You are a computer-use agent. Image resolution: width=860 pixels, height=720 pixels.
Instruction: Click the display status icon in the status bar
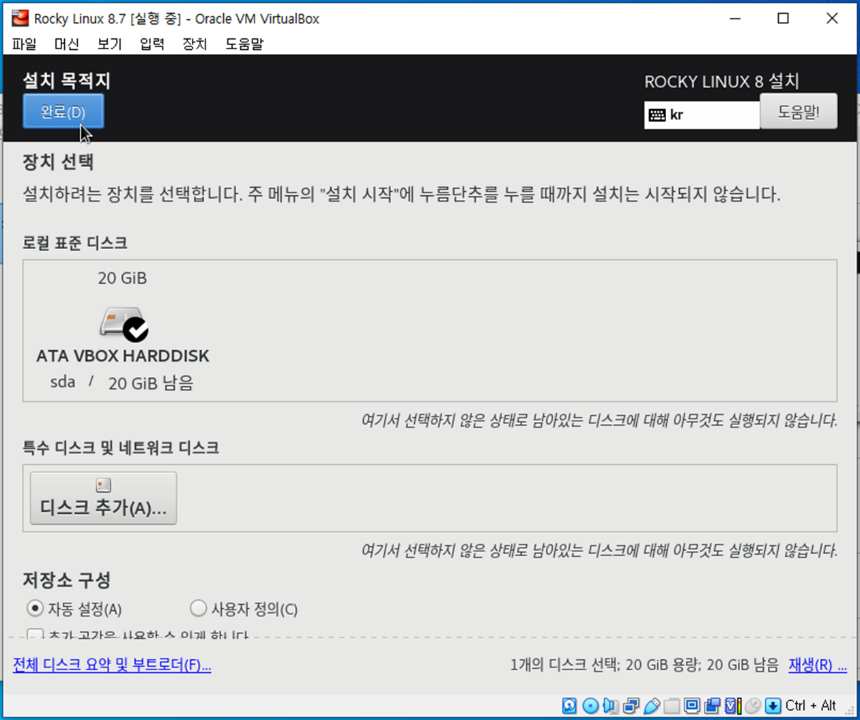coord(692,706)
